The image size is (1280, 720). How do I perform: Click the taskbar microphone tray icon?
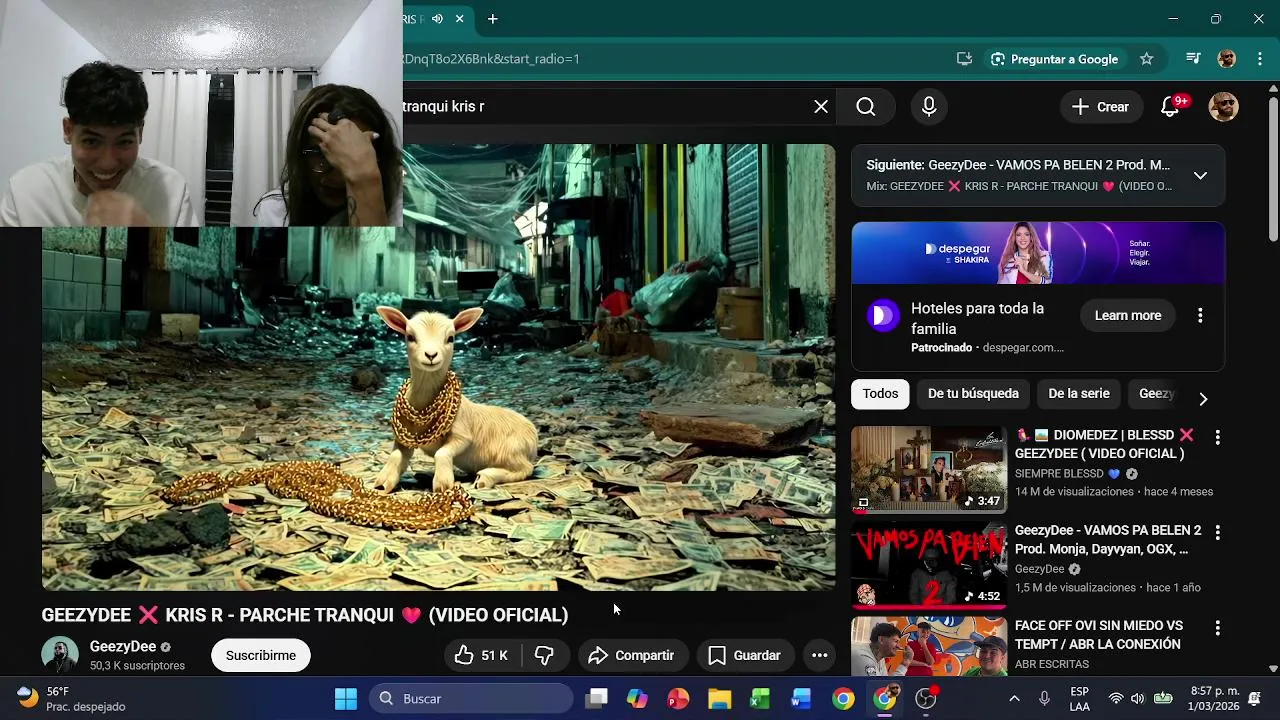point(1045,699)
